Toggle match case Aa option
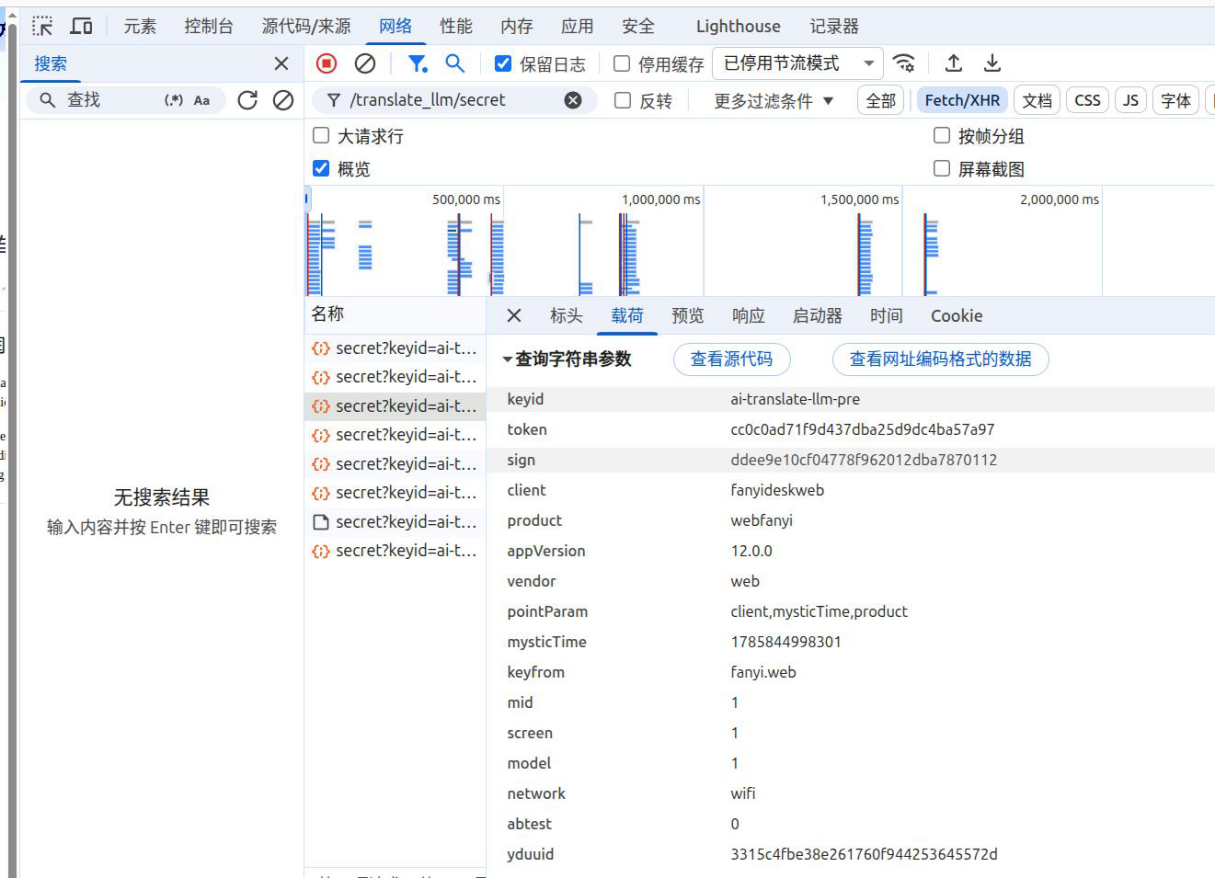 pos(202,100)
